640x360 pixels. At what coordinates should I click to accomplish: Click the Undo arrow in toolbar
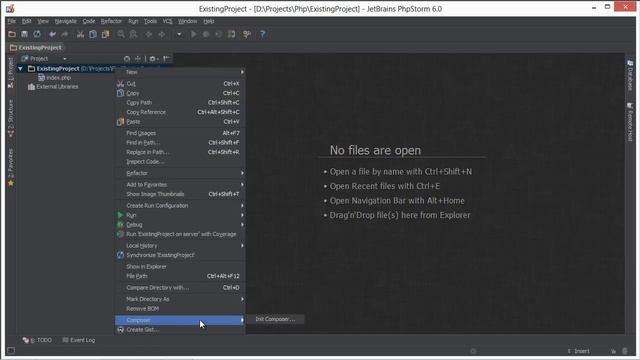point(52,34)
